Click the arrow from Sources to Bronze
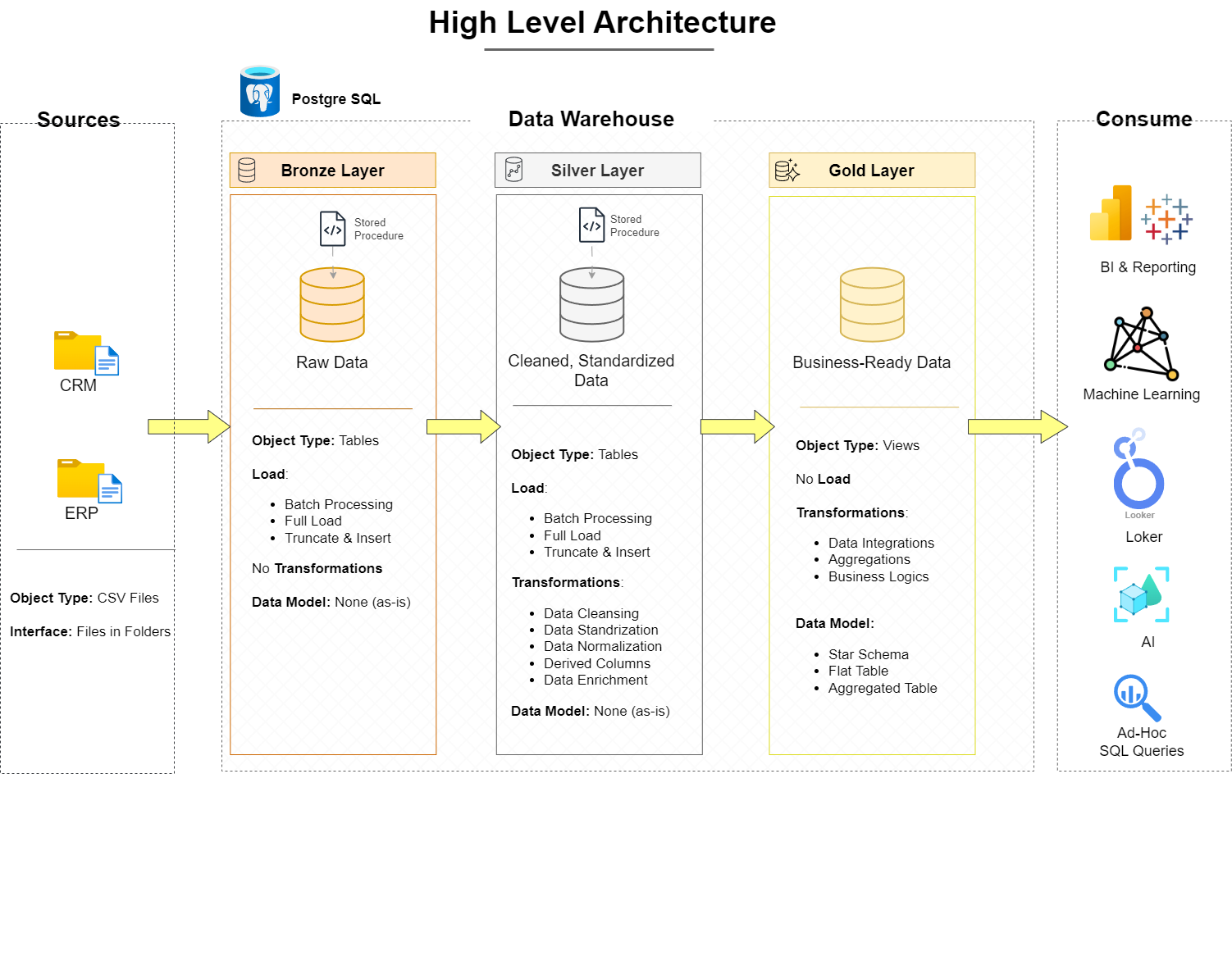Screen dimensions: 1232x965 tap(189, 426)
